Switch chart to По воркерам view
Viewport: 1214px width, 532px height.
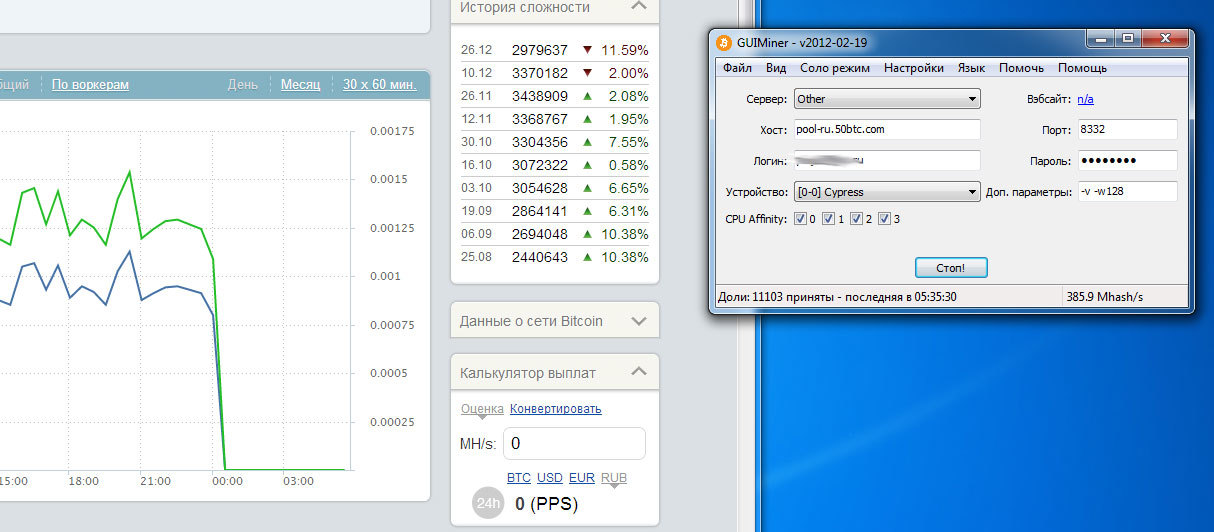[x=90, y=85]
